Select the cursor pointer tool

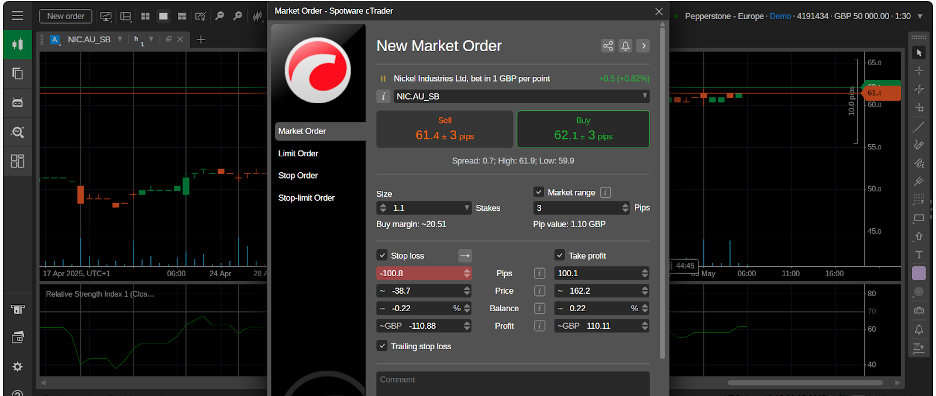pos(919,53)
